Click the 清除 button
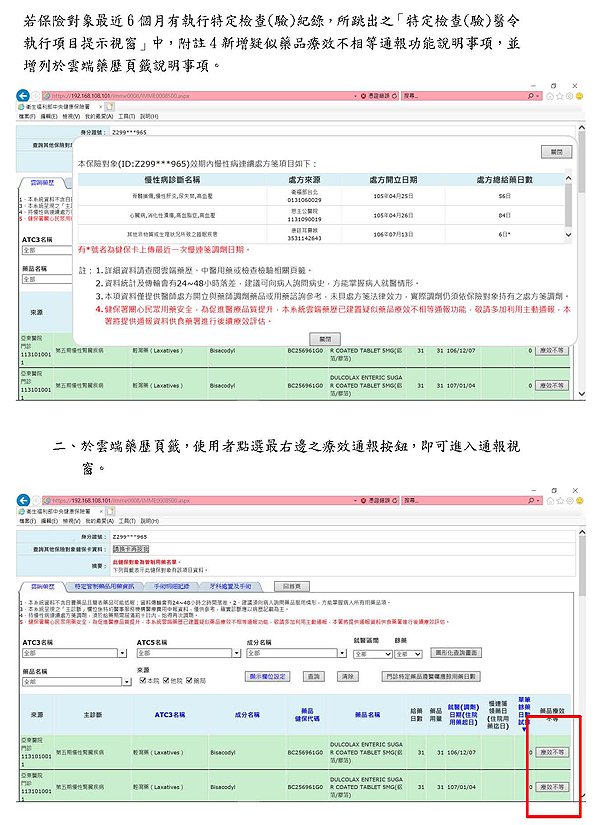Screen dimensions: 600x825 (x=347, y=677)
